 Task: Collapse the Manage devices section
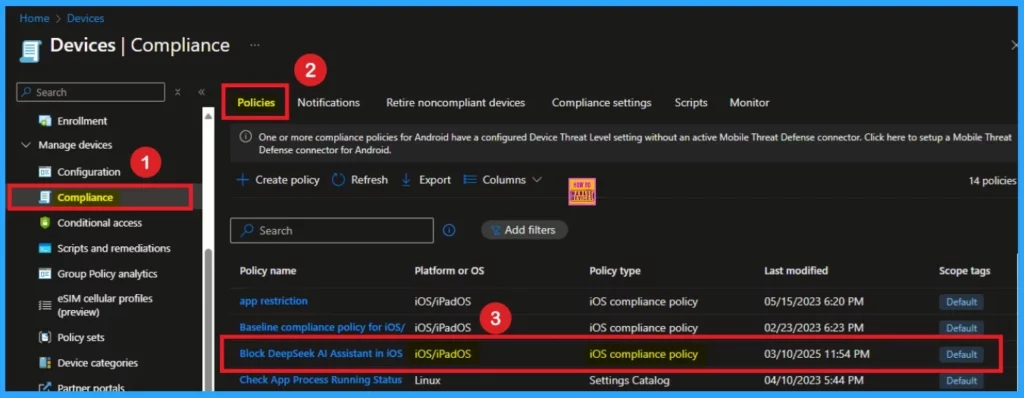[x=26, y=145]
